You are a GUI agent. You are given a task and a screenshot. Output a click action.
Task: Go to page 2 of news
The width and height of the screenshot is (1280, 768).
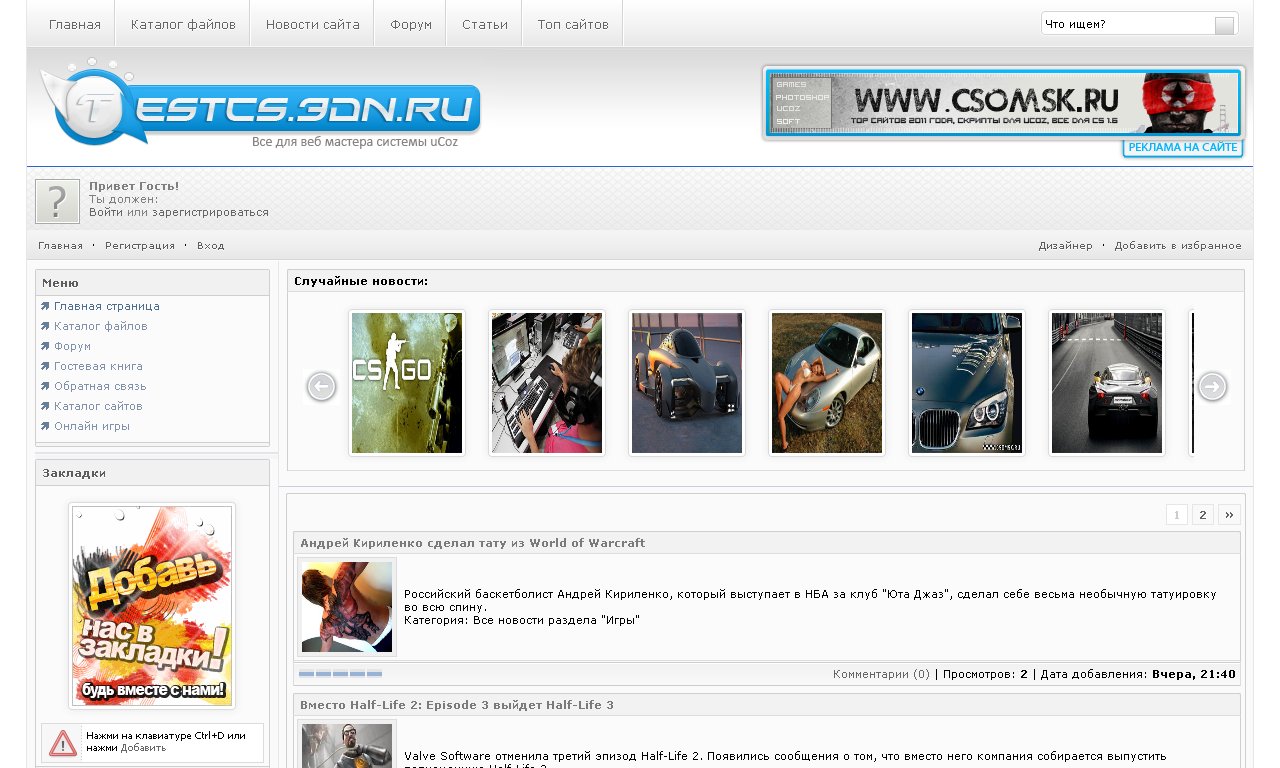[x=1203, y=515]
